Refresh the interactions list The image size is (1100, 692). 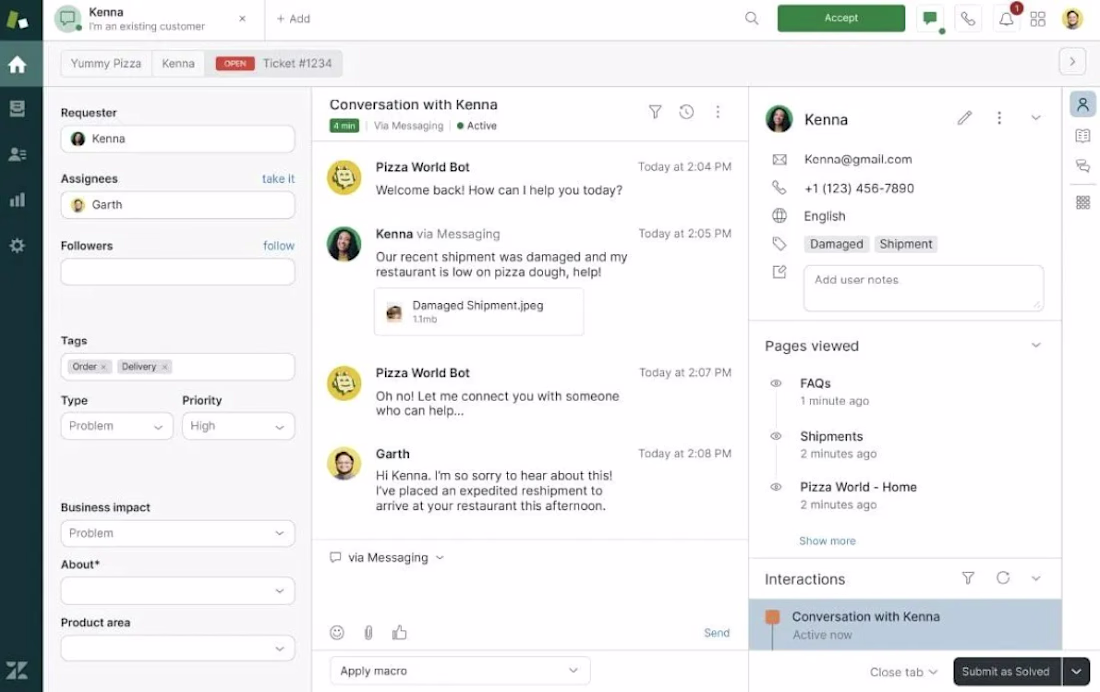(1003, 578)
